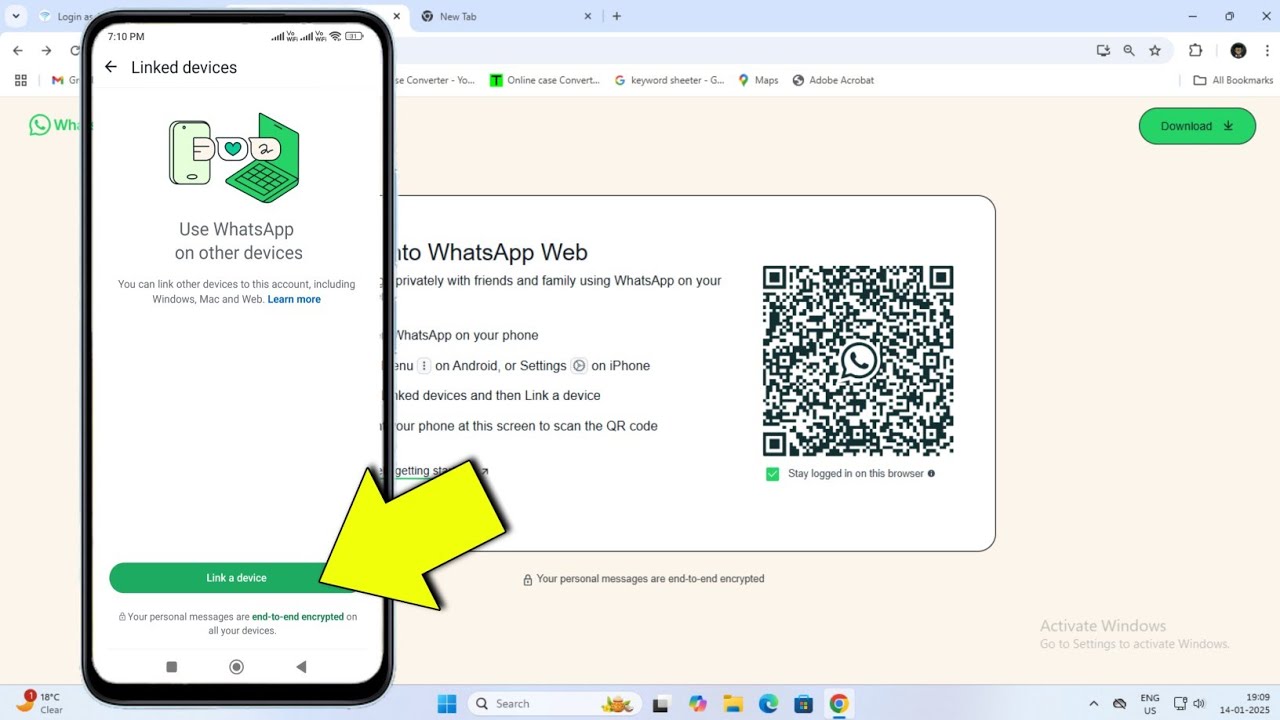Click the browser forward arrow
Screen dimensions: 1280x720
(46, 50)
